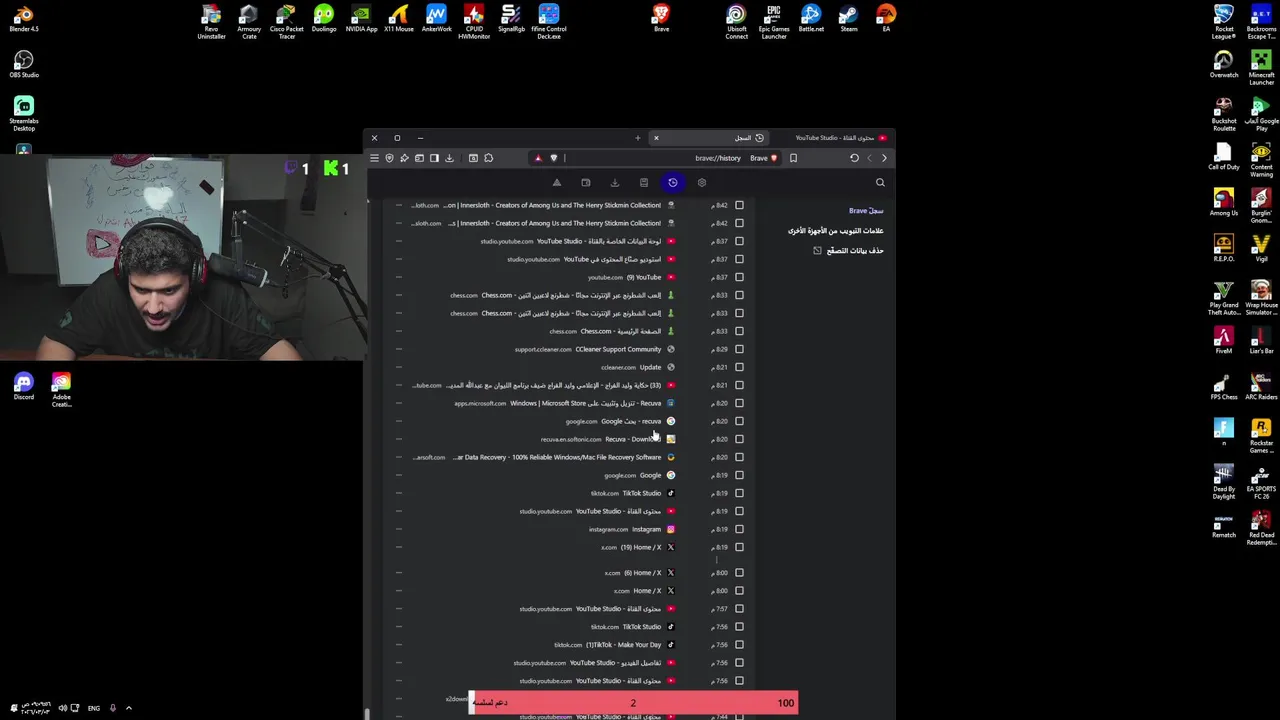Select the checkbox for the recuva.en.softonic.com entry
The width and height of the screenshot is (1280, 720).
(739, 439)
